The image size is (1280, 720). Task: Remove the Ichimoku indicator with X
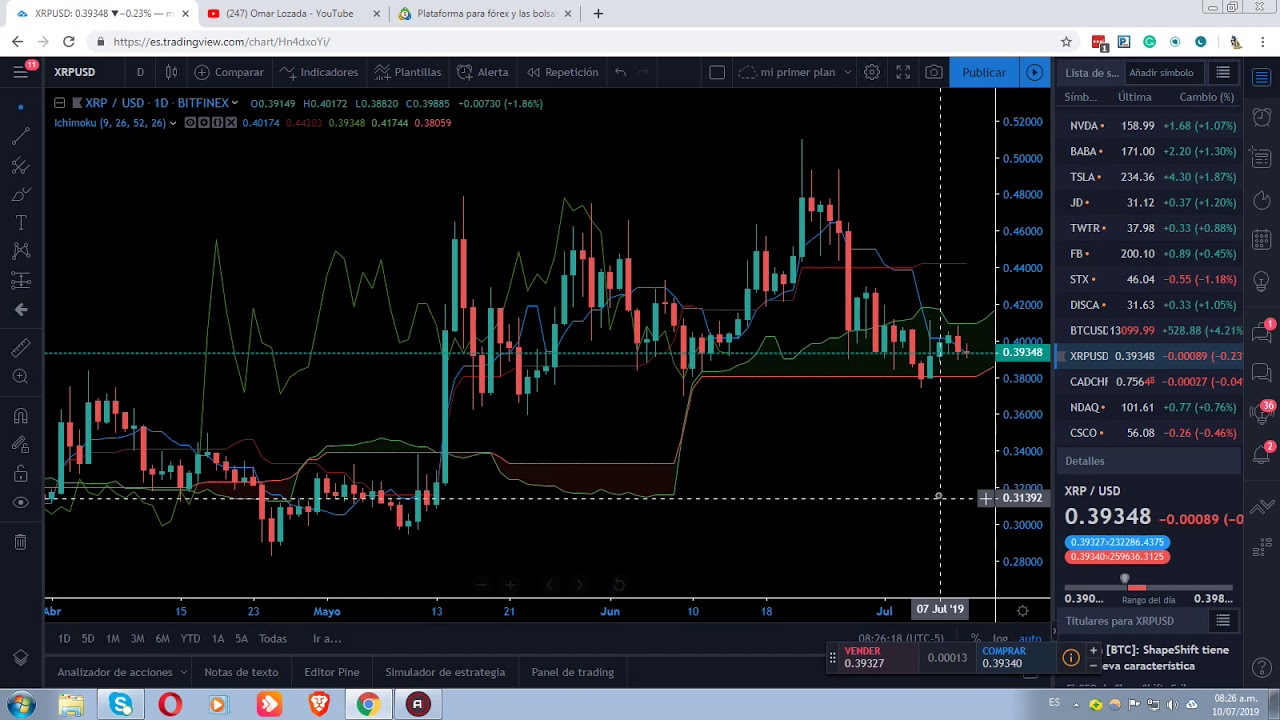(x=231, y=123)
